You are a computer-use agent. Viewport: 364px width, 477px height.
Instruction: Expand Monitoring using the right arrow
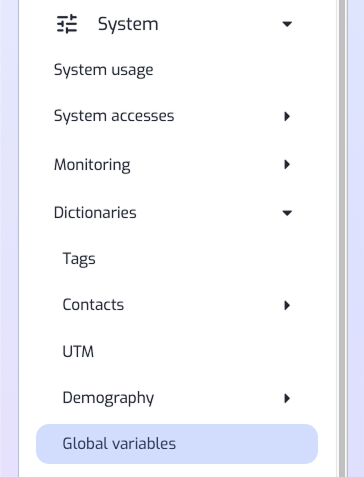[x=287, y=164]
